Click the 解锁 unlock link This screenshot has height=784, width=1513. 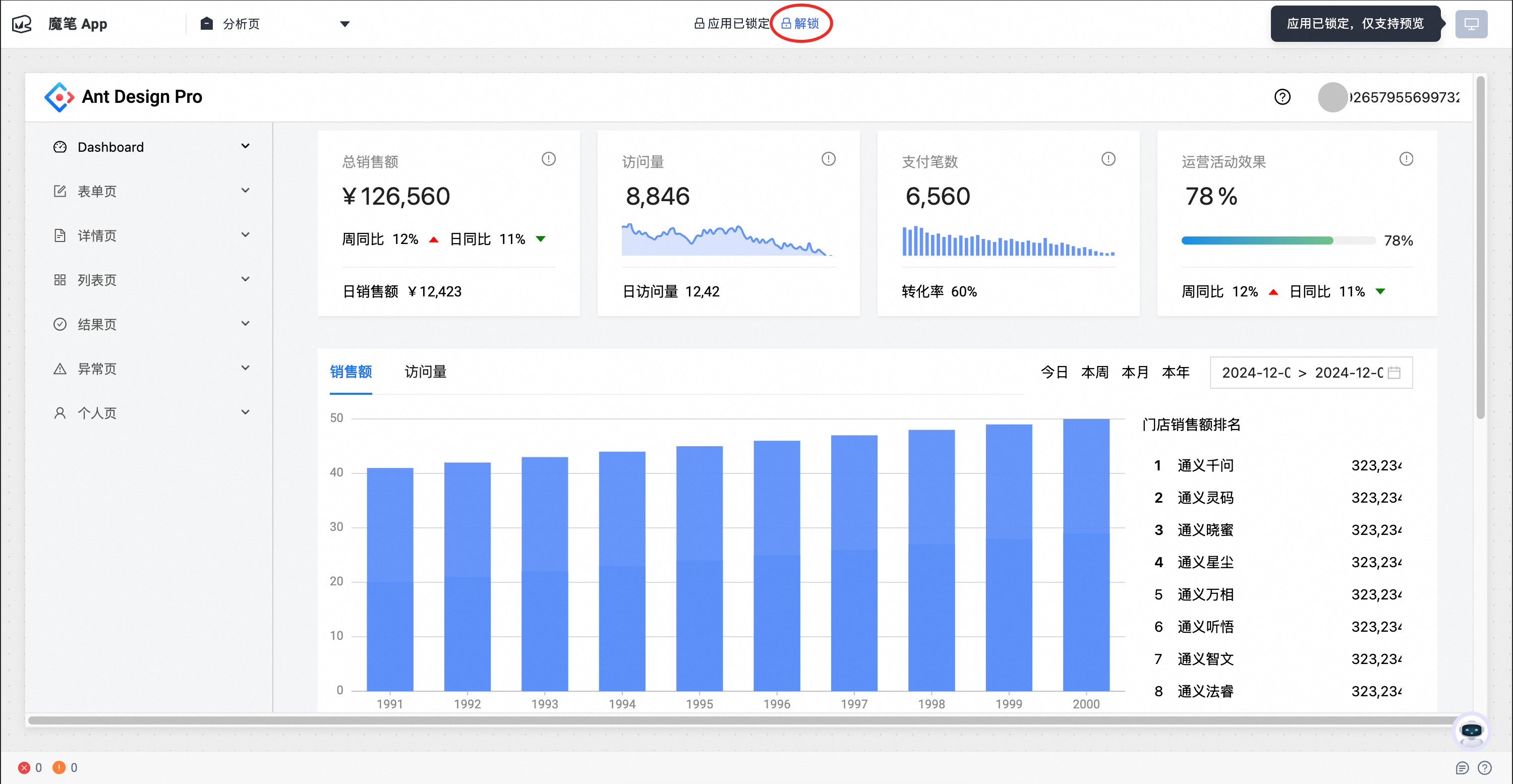800,24
